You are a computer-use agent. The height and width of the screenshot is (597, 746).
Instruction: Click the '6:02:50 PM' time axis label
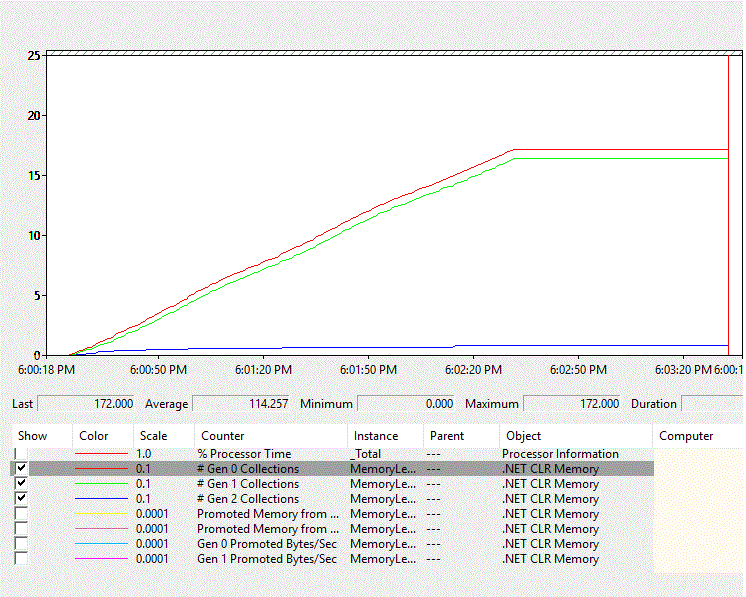578,370
